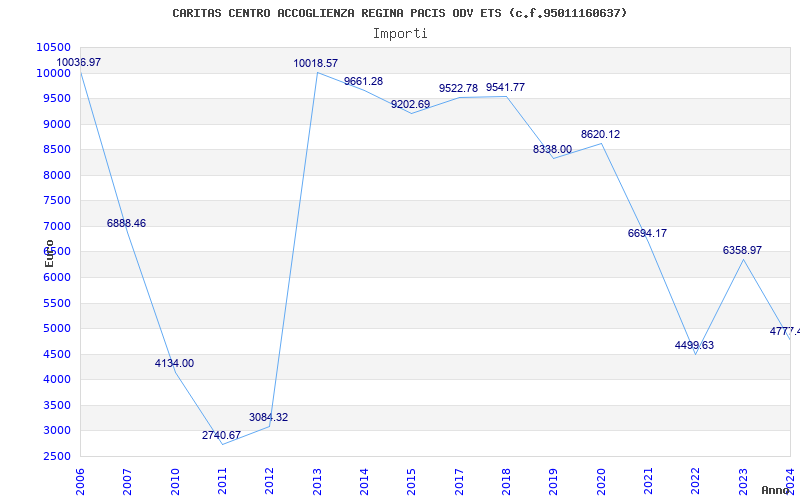Click the x-axis year 2012
Image resolution: width=800 pixels, height=500 pixels.
pyautogui.click(x=270, y=482)
